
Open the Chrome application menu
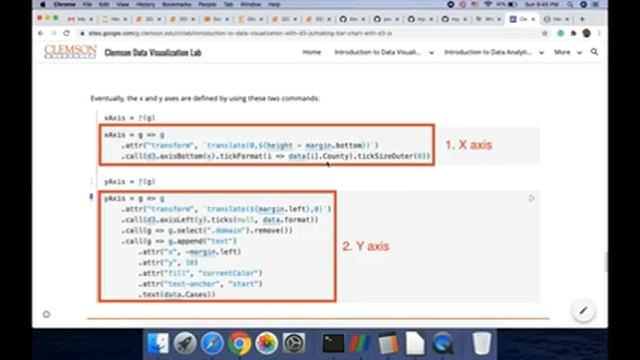click(x=64, y=4)
